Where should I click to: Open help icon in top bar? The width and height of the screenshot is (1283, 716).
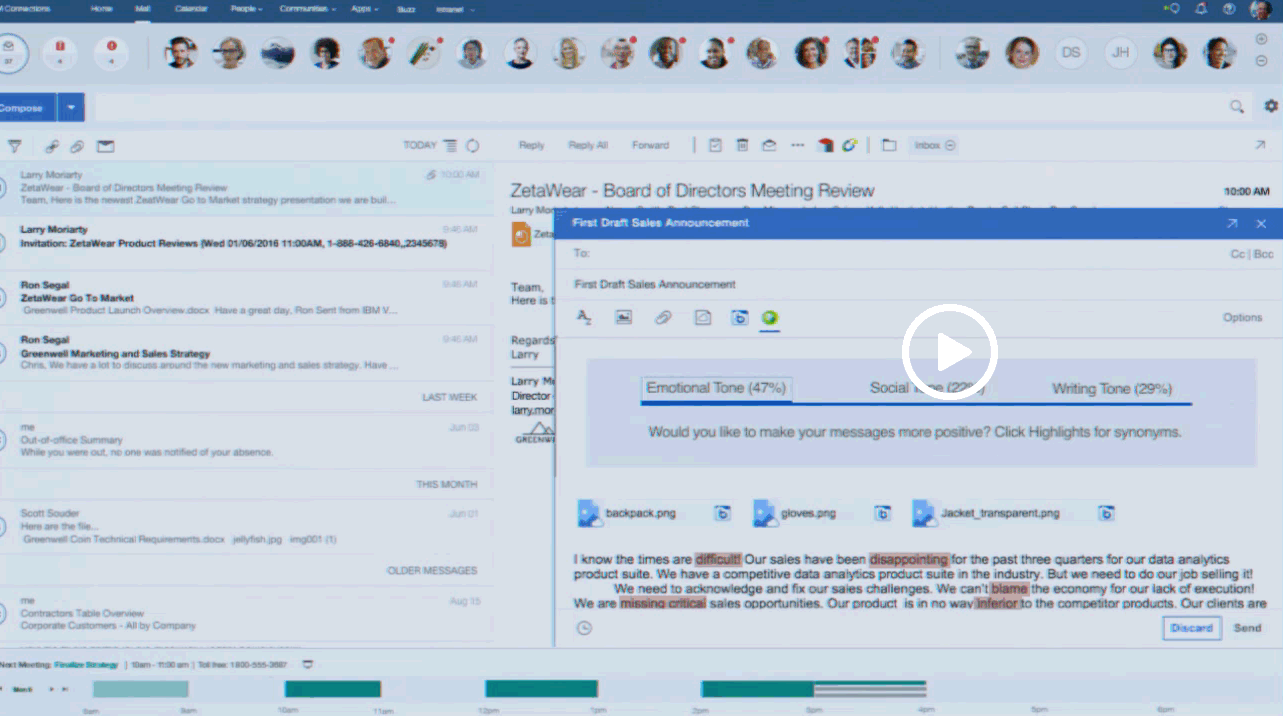point(1229,9)
